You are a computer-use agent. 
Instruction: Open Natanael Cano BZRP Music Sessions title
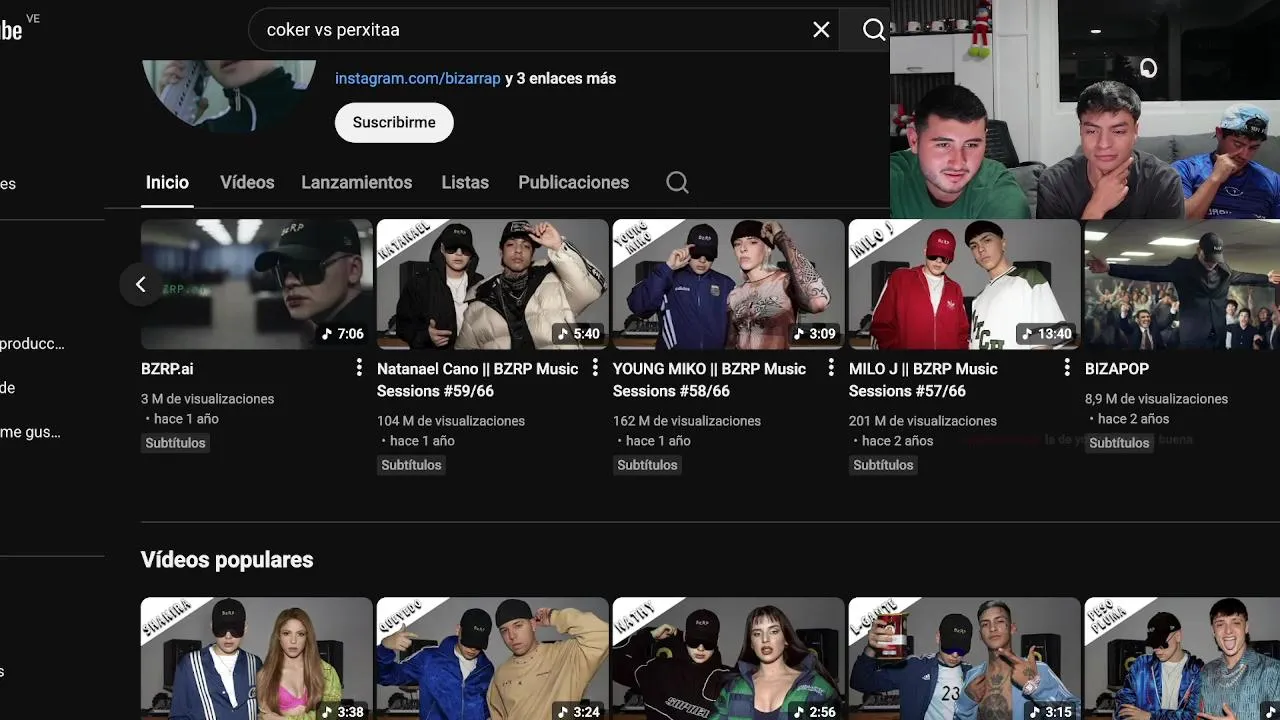(478, 380)
